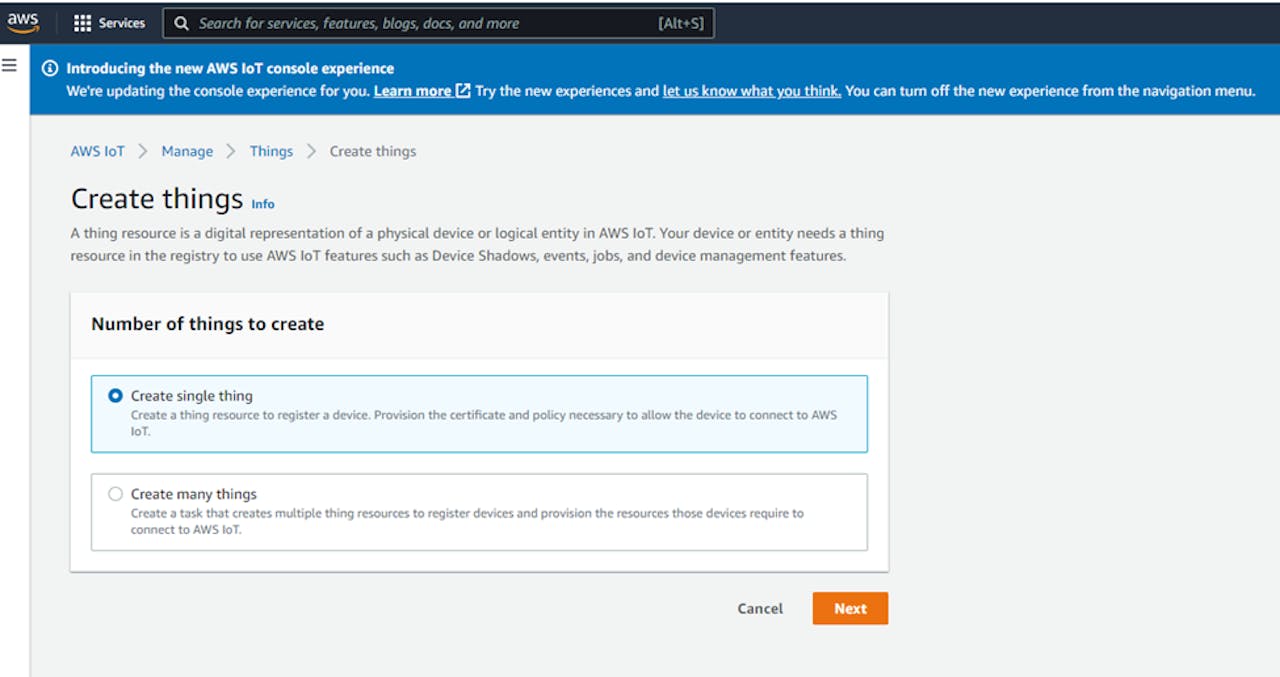Viewport: 1280px width, 677px height.
Task: Click the Create things breadcrumb text
Action: coord(373,151)
